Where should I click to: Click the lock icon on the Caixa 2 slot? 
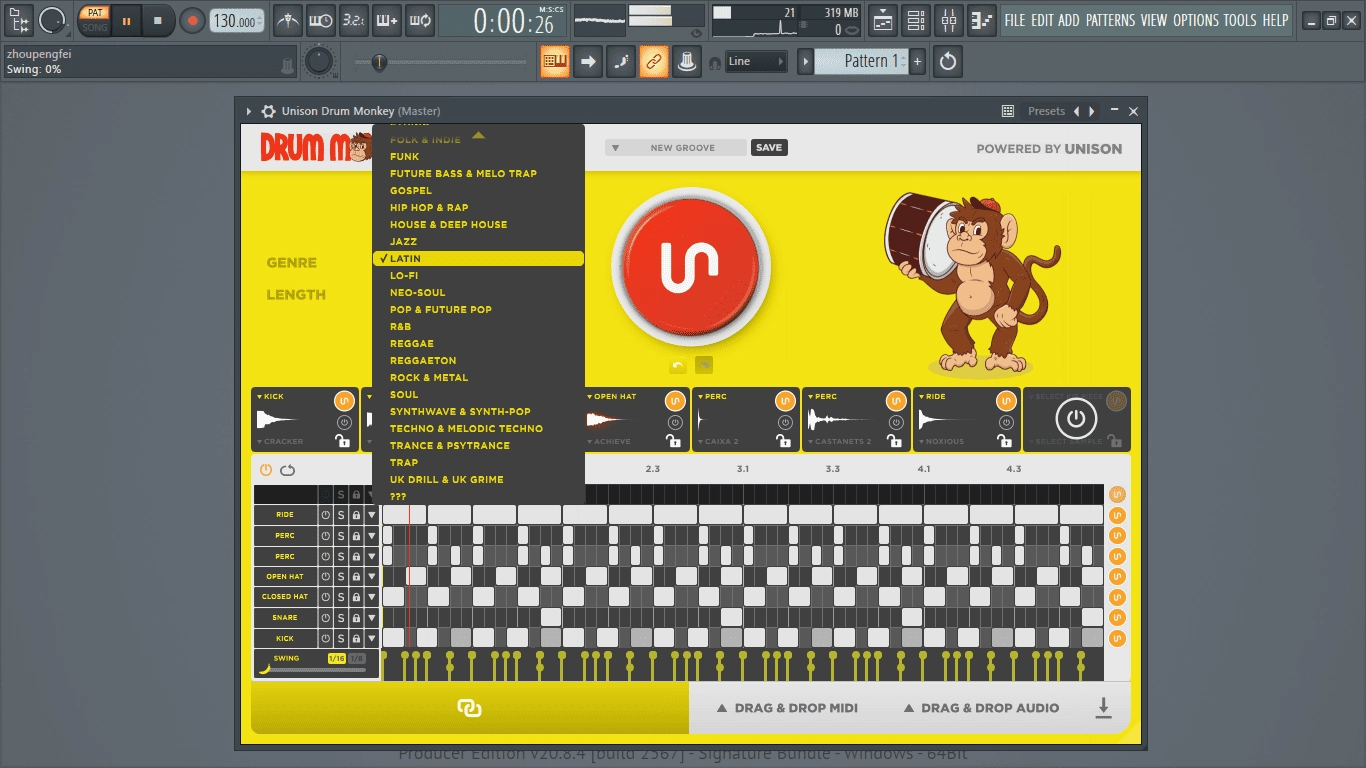tap(784, 441)
